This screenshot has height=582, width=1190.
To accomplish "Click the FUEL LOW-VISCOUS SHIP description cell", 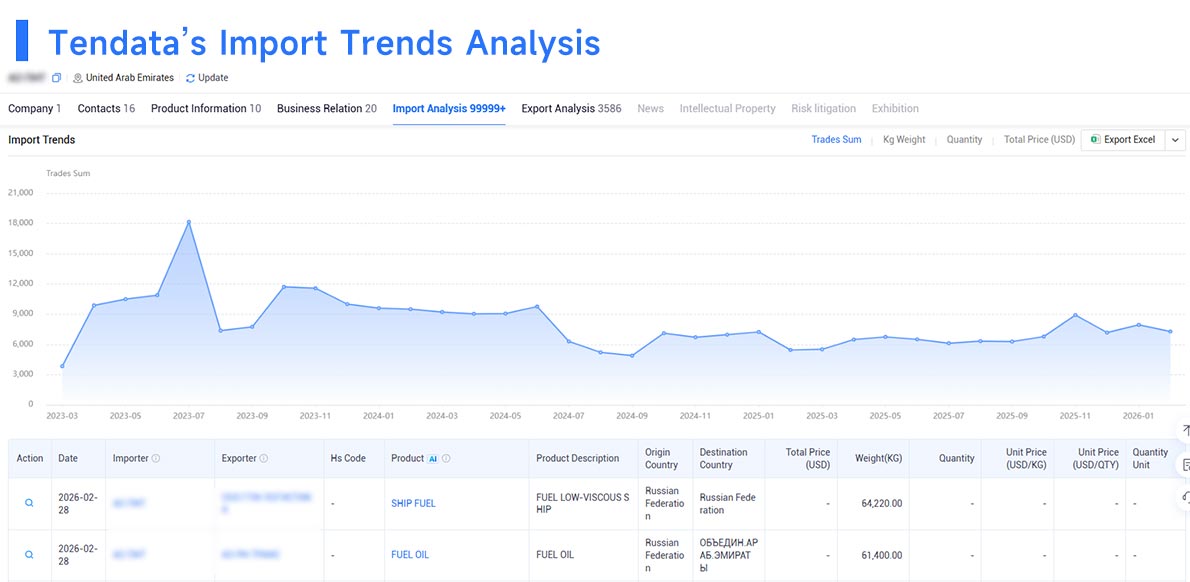I will point(582,503).
